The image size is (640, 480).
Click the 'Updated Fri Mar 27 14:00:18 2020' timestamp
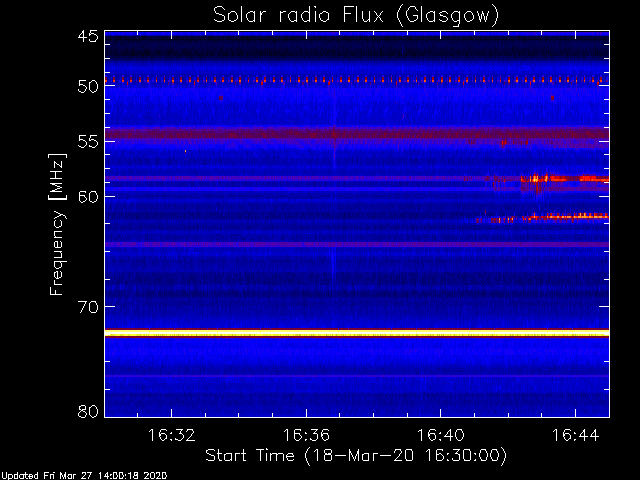(84, 476)
